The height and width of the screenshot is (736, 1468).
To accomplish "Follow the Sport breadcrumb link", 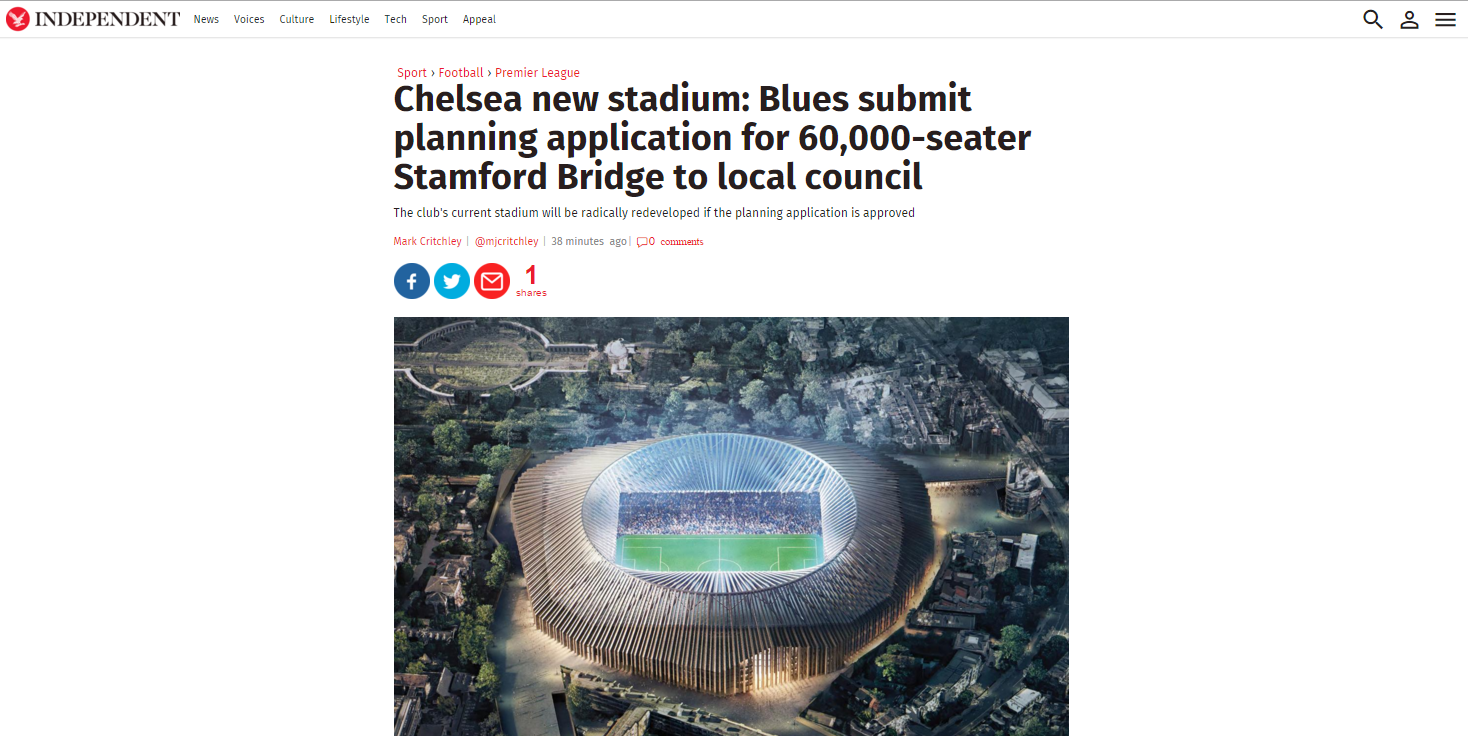I will (x=412, y=73).
